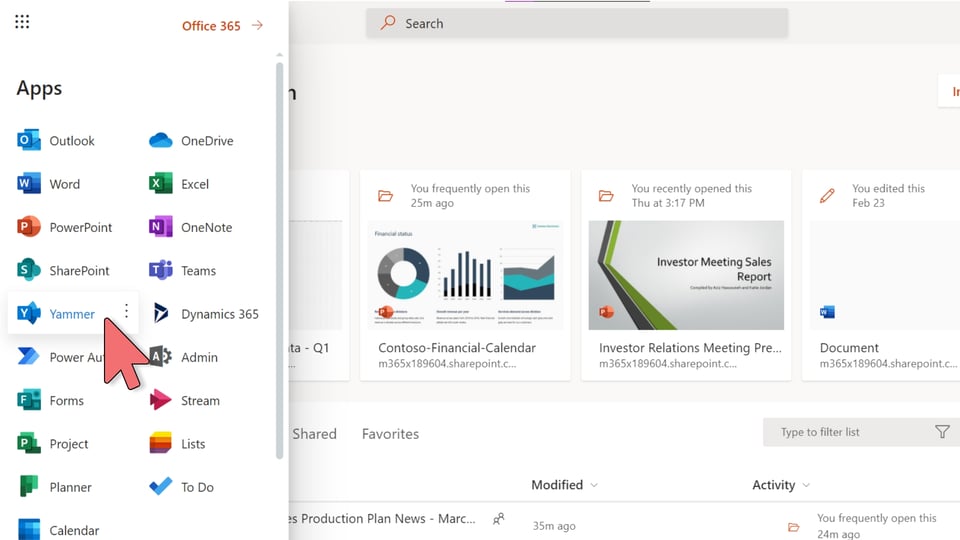Click the filter funnel icon
The height and width of the screenshot is (540, 960).
942,432
